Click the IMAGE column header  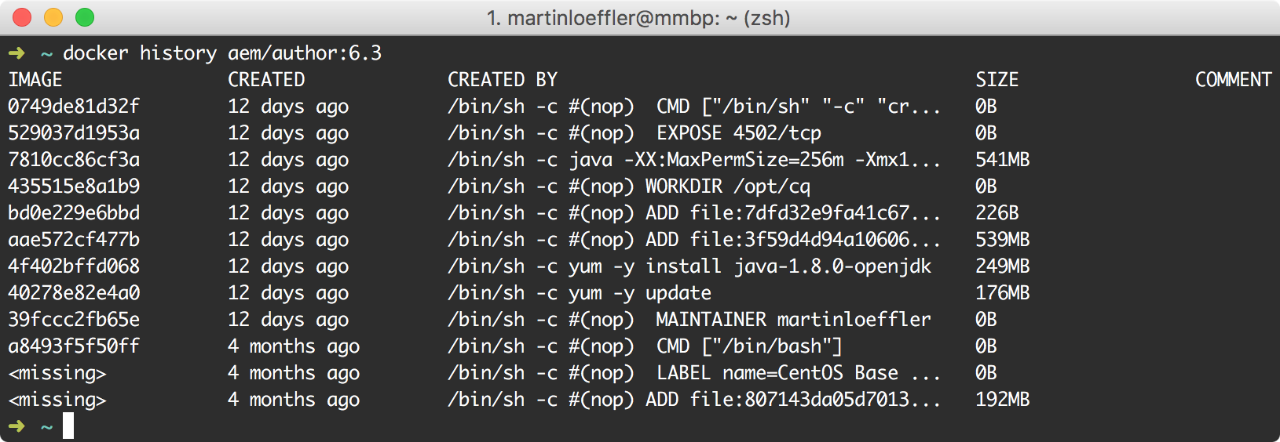pos(35,80)
